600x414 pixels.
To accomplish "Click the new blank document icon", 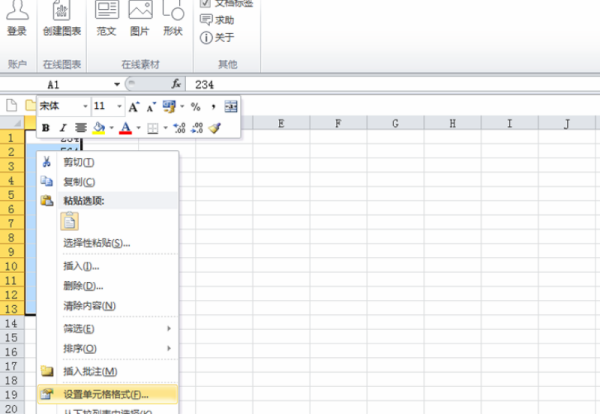I will tap(11, 105).
